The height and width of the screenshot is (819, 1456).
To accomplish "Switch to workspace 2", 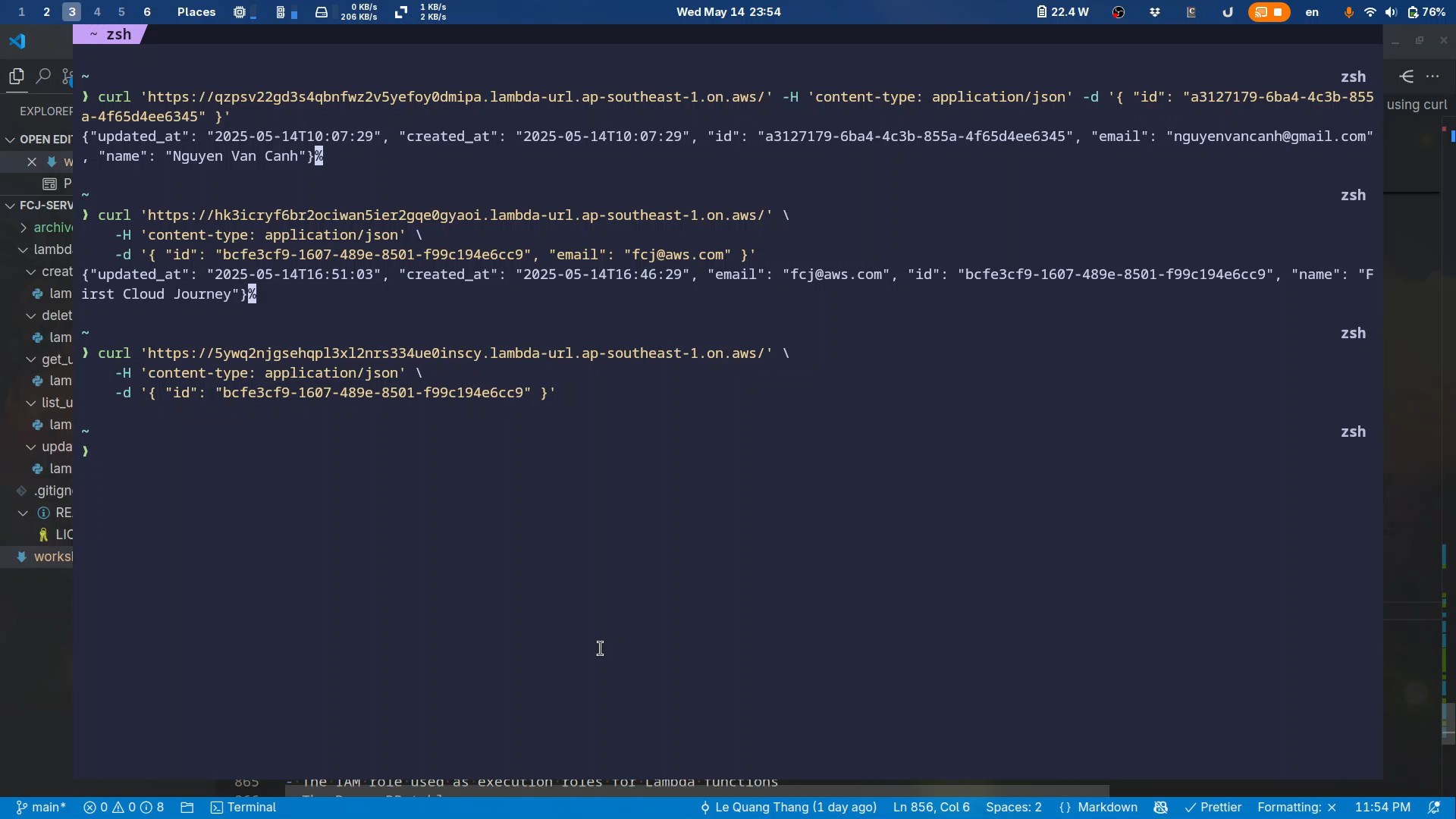I will pyautogui.click(x=46, y=12).
